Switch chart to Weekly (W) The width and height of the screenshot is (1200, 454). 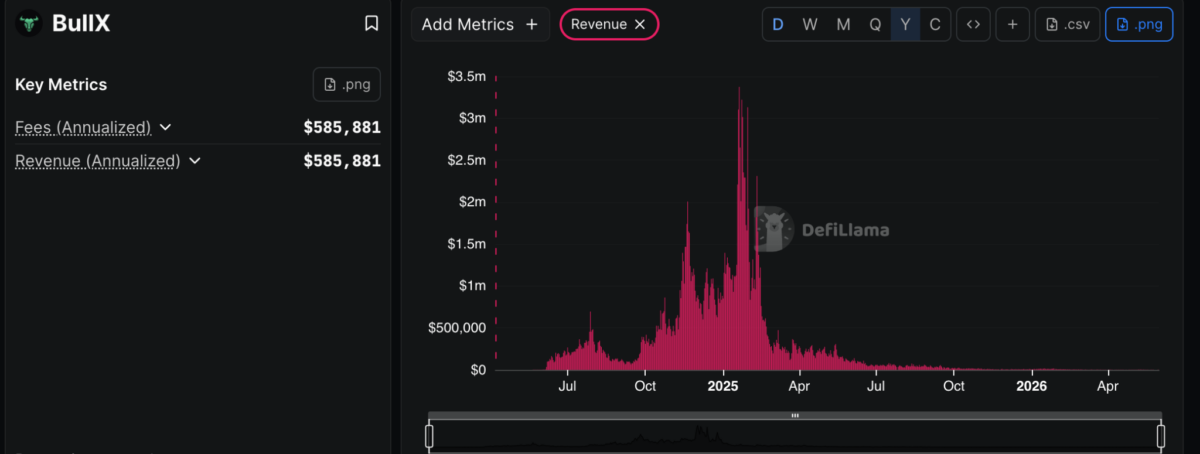click(x=810, y=25)
